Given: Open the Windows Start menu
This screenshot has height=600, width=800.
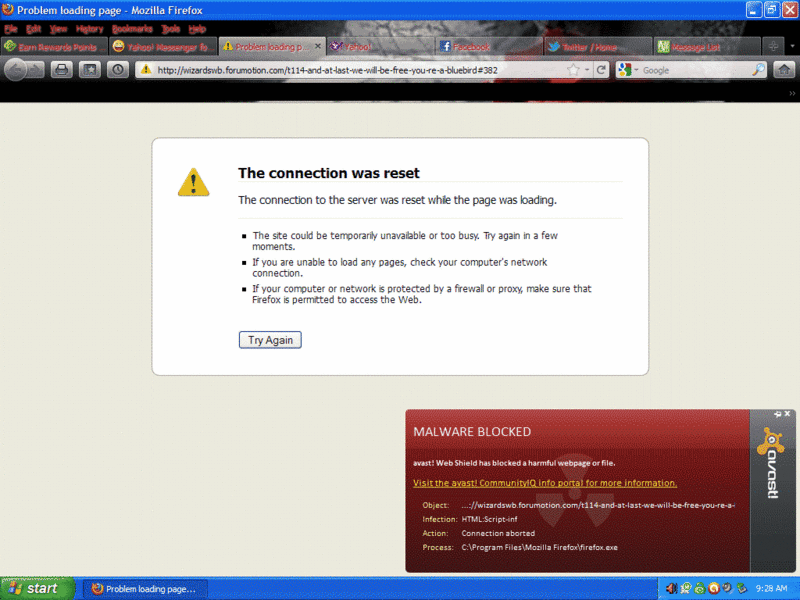Looking at the screenshot, I should point(37,589).
